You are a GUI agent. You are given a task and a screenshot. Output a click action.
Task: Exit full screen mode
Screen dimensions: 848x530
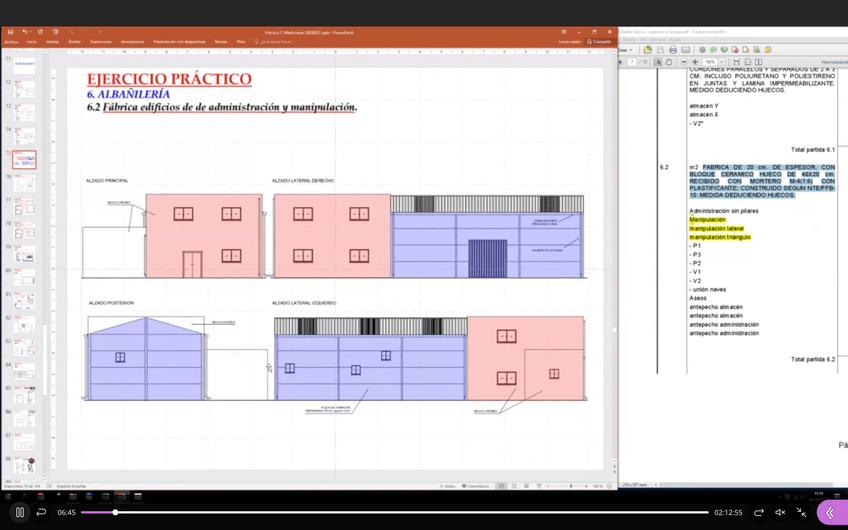tap(801, 512)
